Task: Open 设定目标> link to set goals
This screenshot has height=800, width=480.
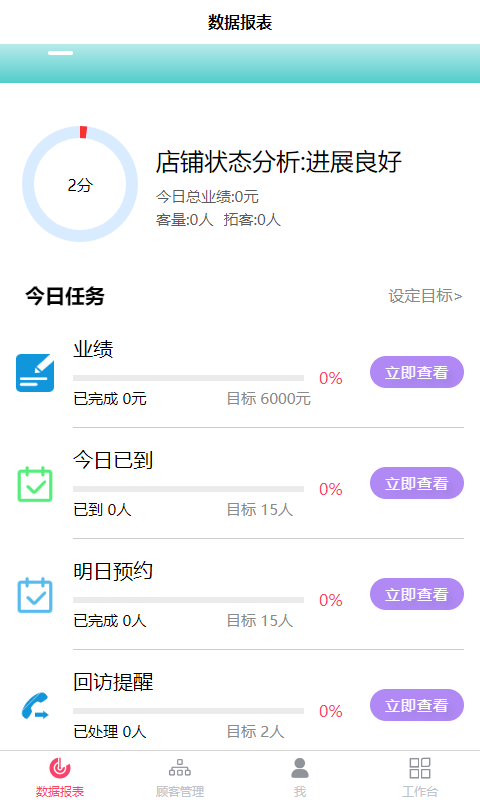Action: [x=425, y=296]
